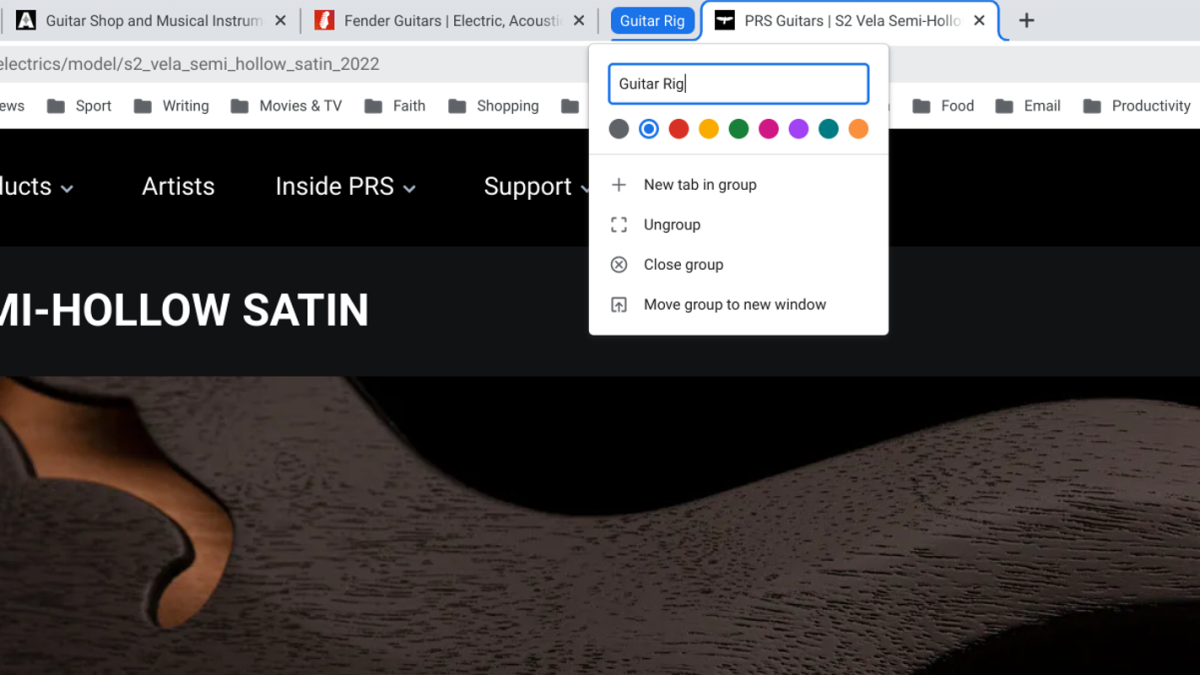Open the Food bookmarks folder
This screenshot has height=675, width=1200.
(942, 106)
